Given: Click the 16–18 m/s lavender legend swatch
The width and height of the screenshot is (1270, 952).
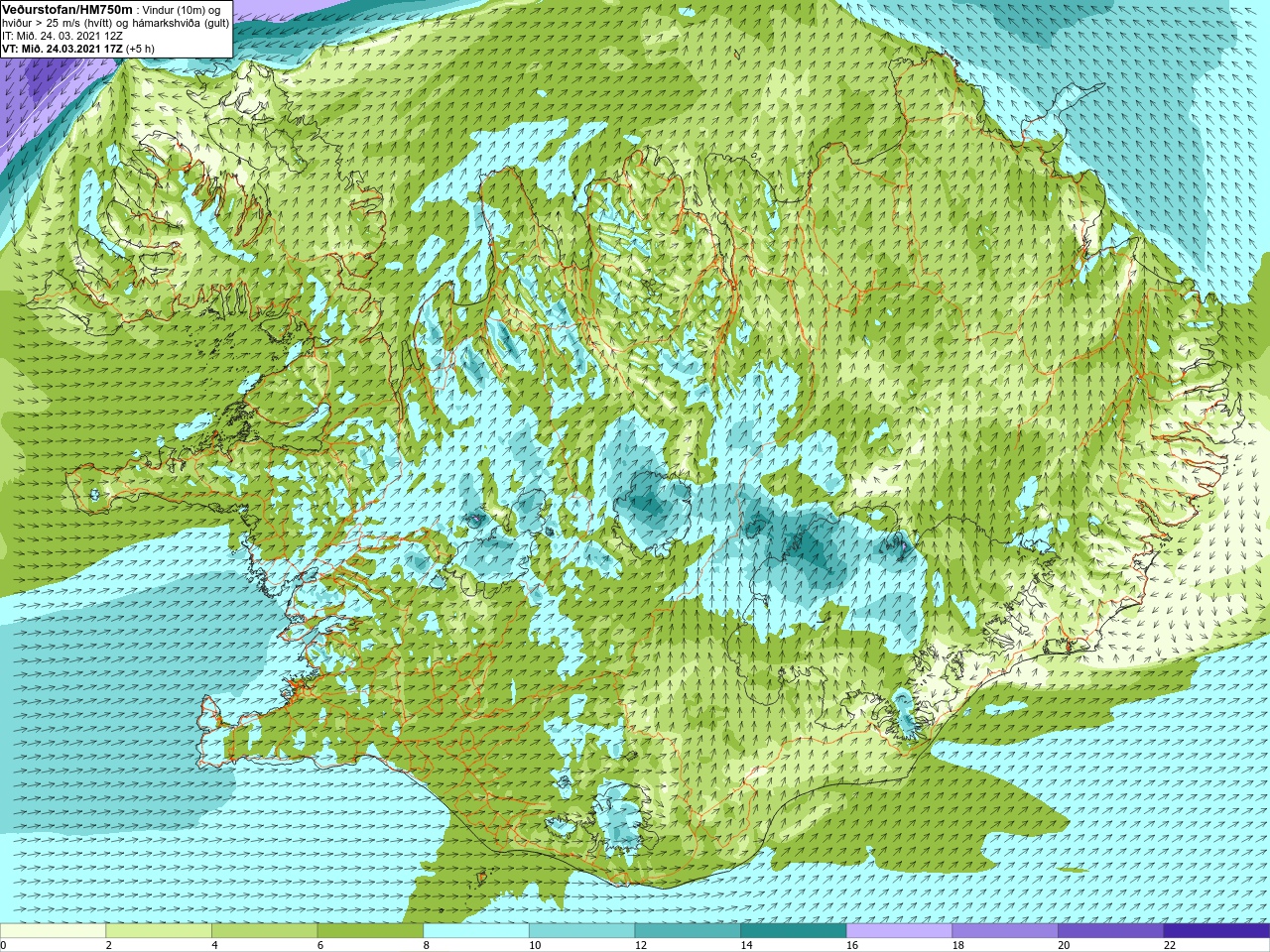Looking at the screenshot, I should (899, 931).
